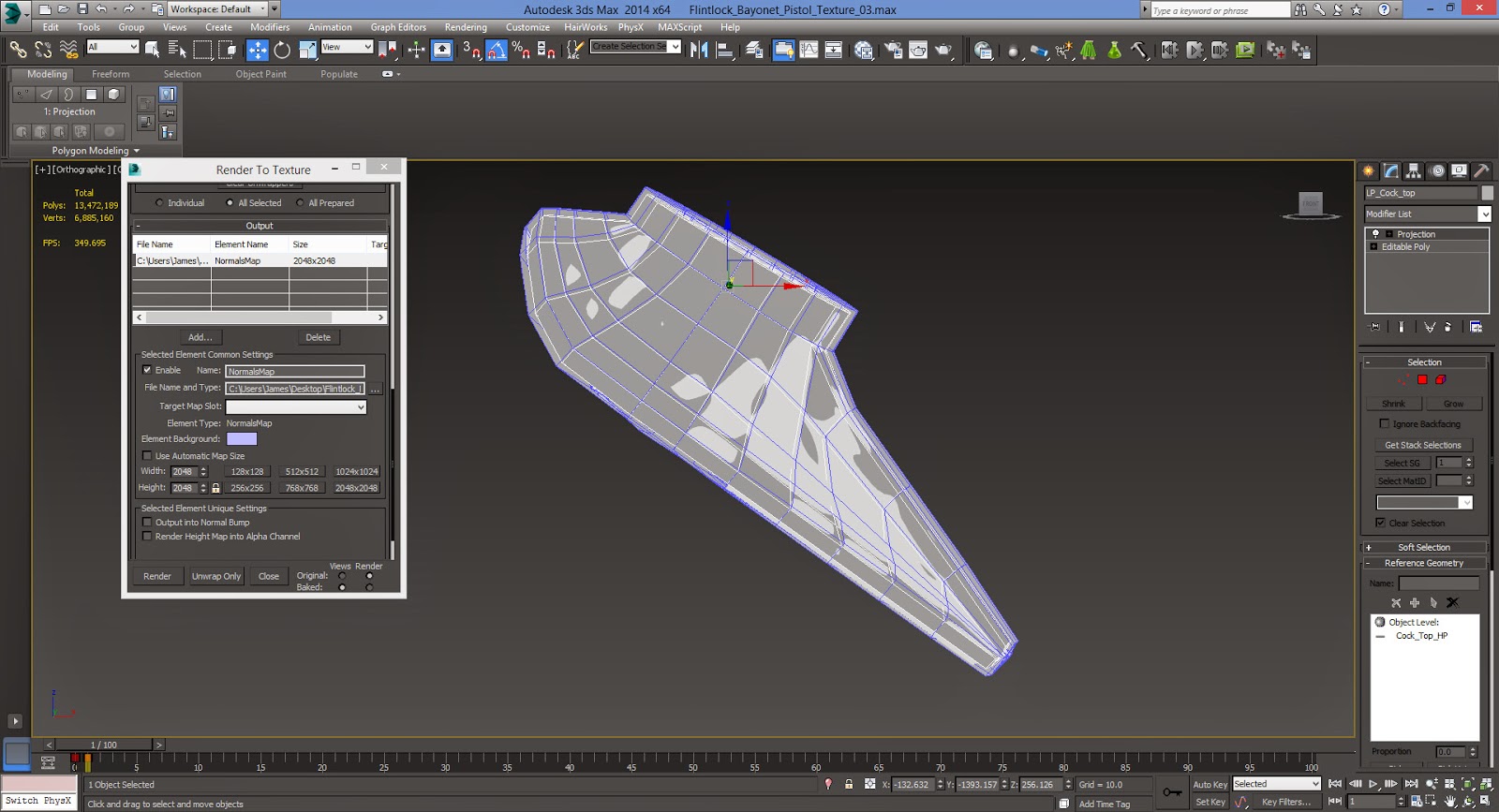Toggle the Enable checkbox for NormalsMap
Image resolution: width=1499 pixels, height=812 pixels.
[x=147, y=370]
